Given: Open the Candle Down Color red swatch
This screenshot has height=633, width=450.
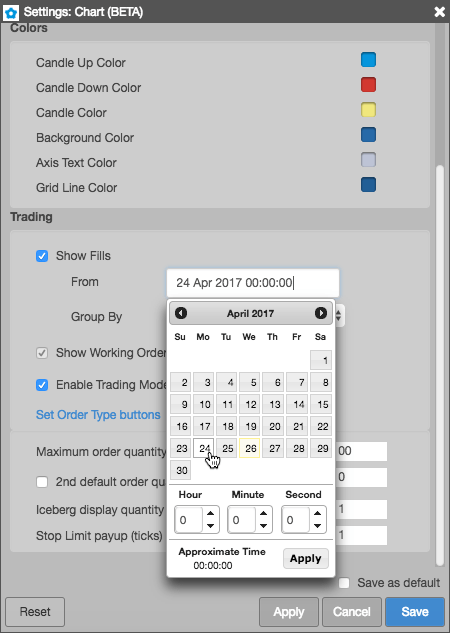Looking at the screenshot, I should [368, 85].
